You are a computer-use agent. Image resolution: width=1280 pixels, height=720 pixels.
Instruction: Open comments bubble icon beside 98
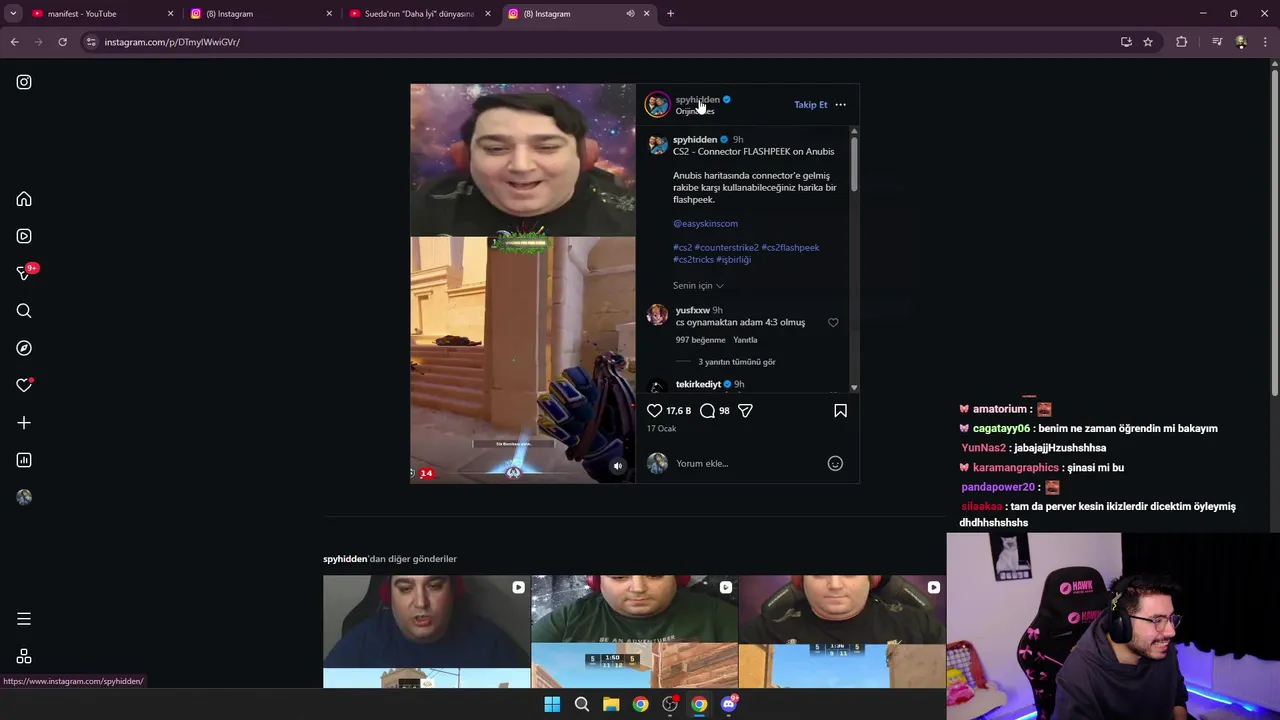(707, 410)
